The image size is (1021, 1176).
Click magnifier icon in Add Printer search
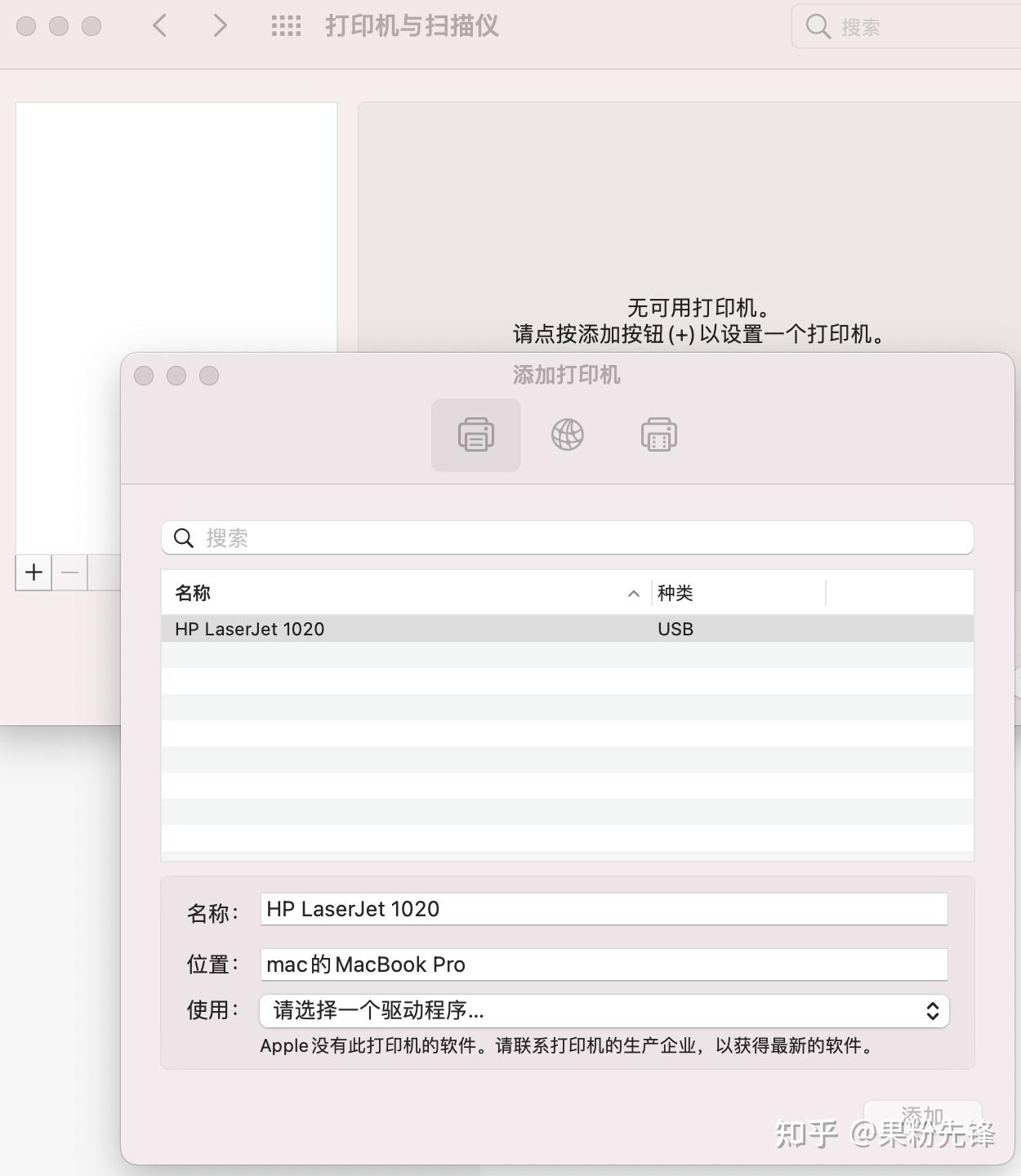[x=184, y=538]
